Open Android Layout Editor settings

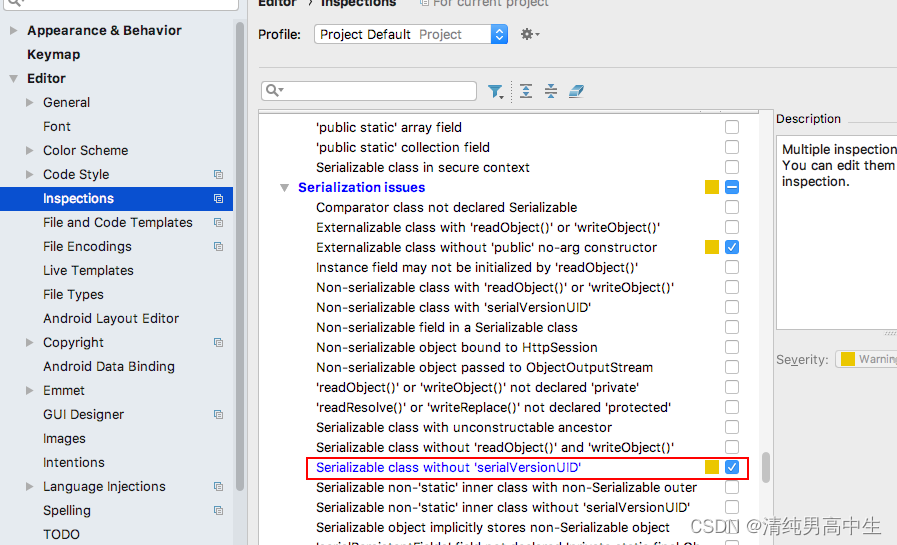(x=111, y=319)
